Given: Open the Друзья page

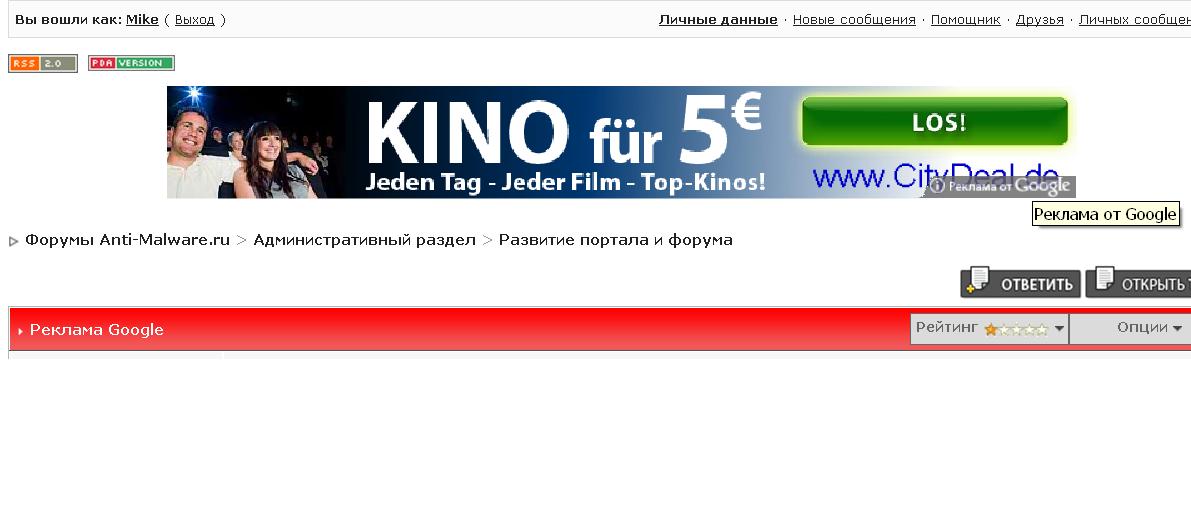Looking at the screenshot, I should coord(1040,20).
